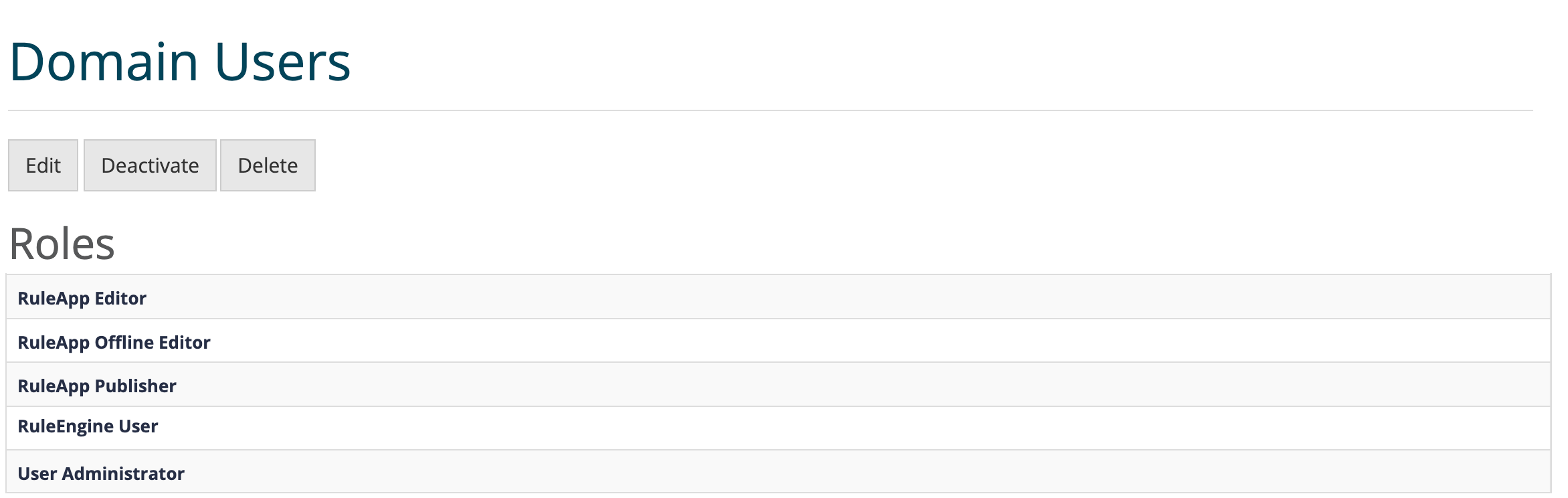Click the Edit button
The height and width of the screenshot is (498, 1568).
point(43,165)
